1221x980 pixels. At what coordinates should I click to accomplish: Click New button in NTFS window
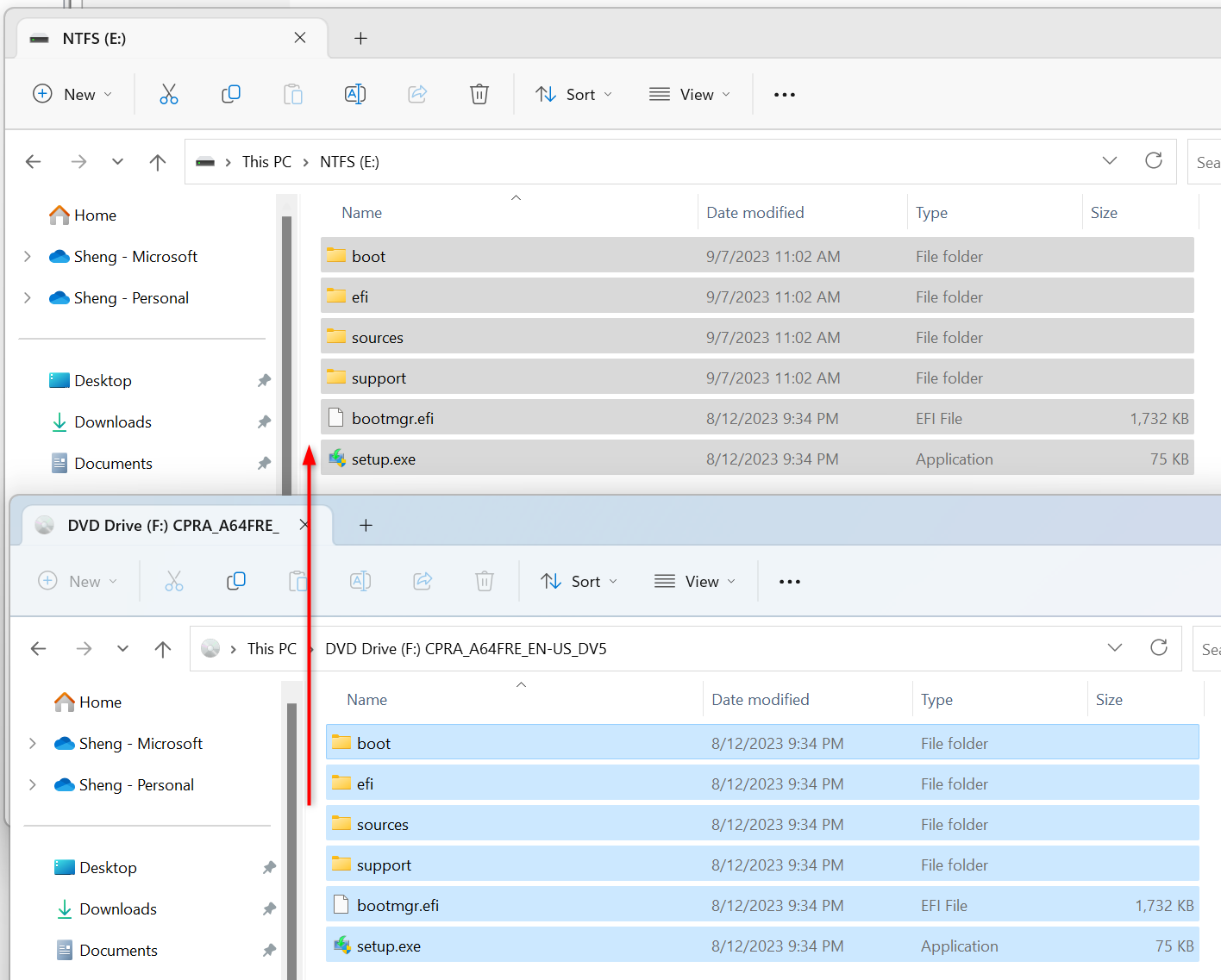pos(72,95)
